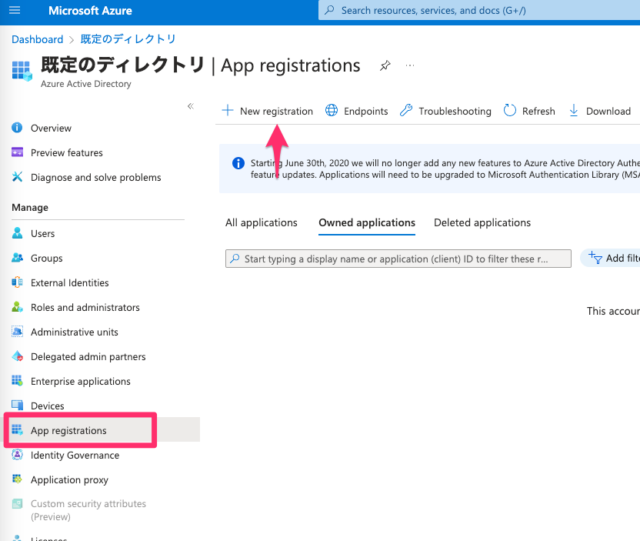Collapse the left navigation menu
The height and width of the screenshot is (541, 640).
191,107
